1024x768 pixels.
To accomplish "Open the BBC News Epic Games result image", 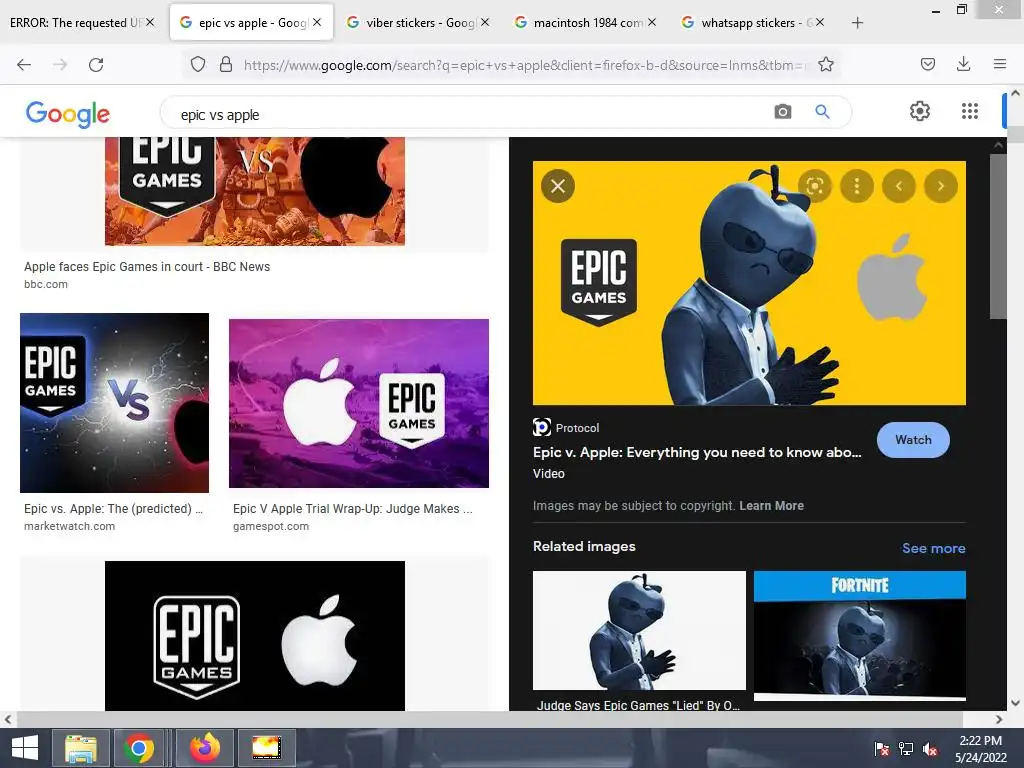I will (x=255, y=191).
